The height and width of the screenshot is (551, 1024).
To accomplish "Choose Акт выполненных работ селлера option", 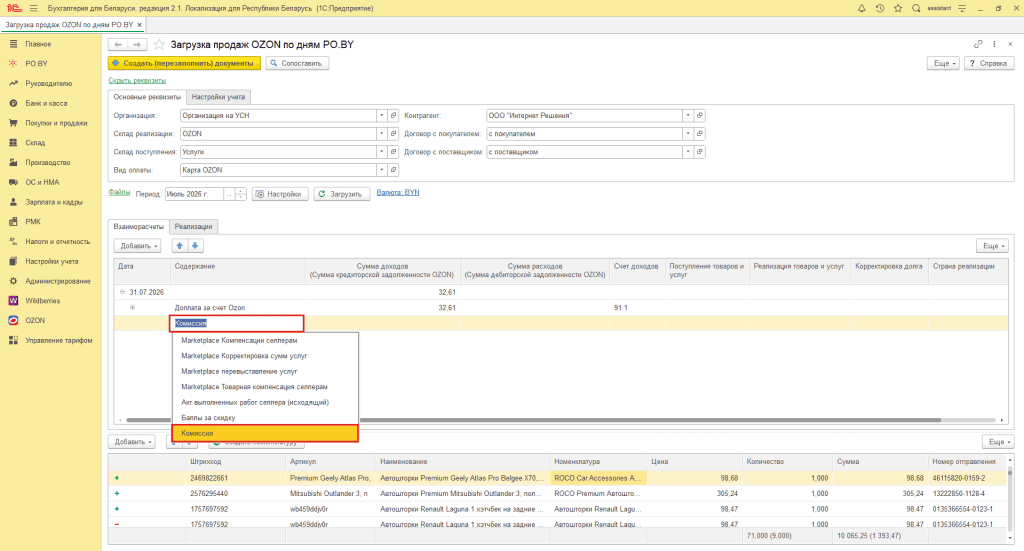I will click(265, 402).
